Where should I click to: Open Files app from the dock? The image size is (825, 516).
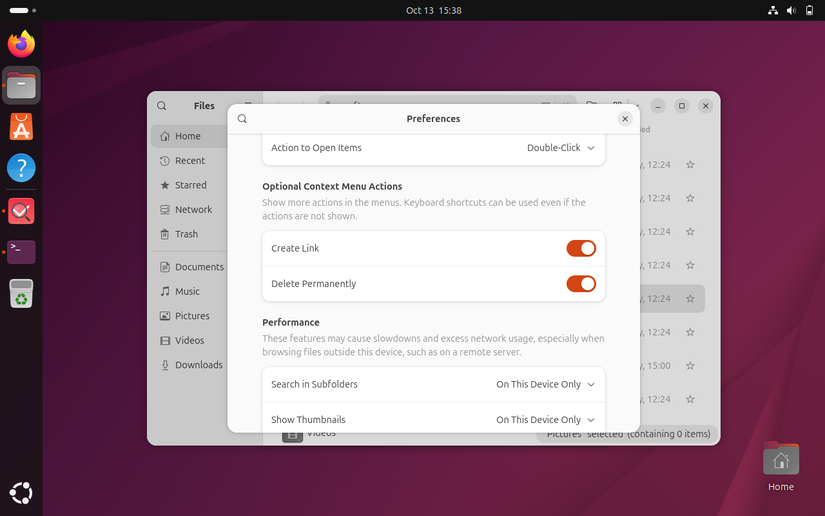[21, 85]
